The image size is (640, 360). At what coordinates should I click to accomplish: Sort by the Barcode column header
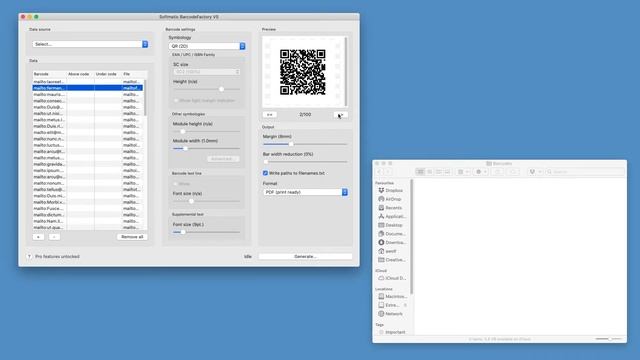(49, 74)
